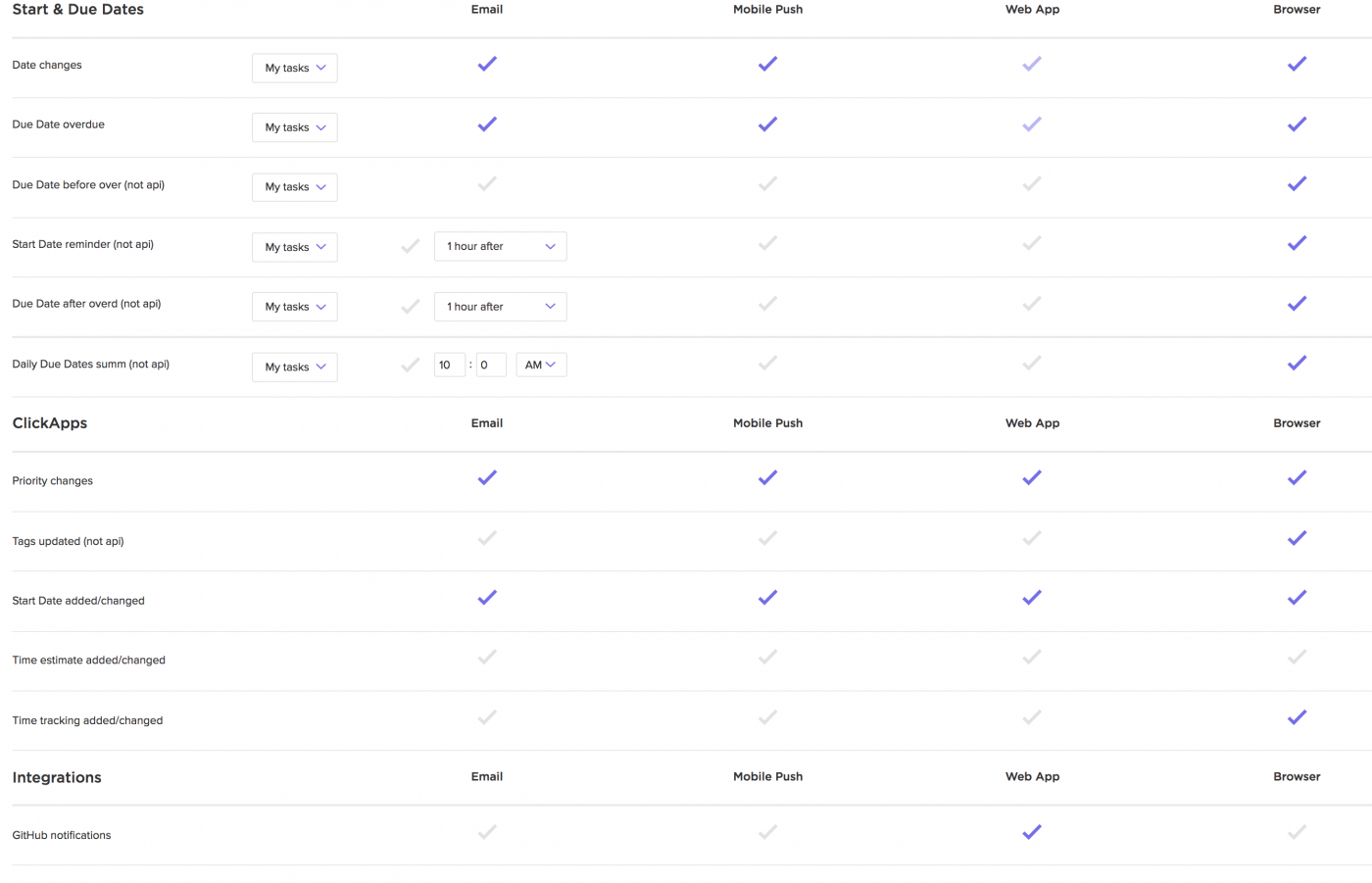Enable Web App notifications for Date changes
This screenshot has width=1372, height=883.
[x=1032, y=63]
